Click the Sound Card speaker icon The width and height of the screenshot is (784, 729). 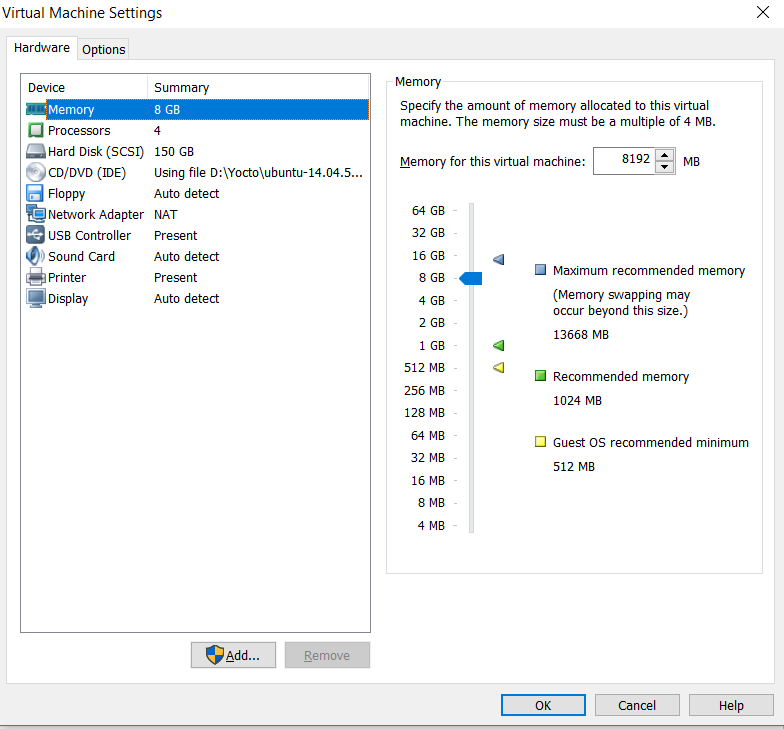(36, 256)
